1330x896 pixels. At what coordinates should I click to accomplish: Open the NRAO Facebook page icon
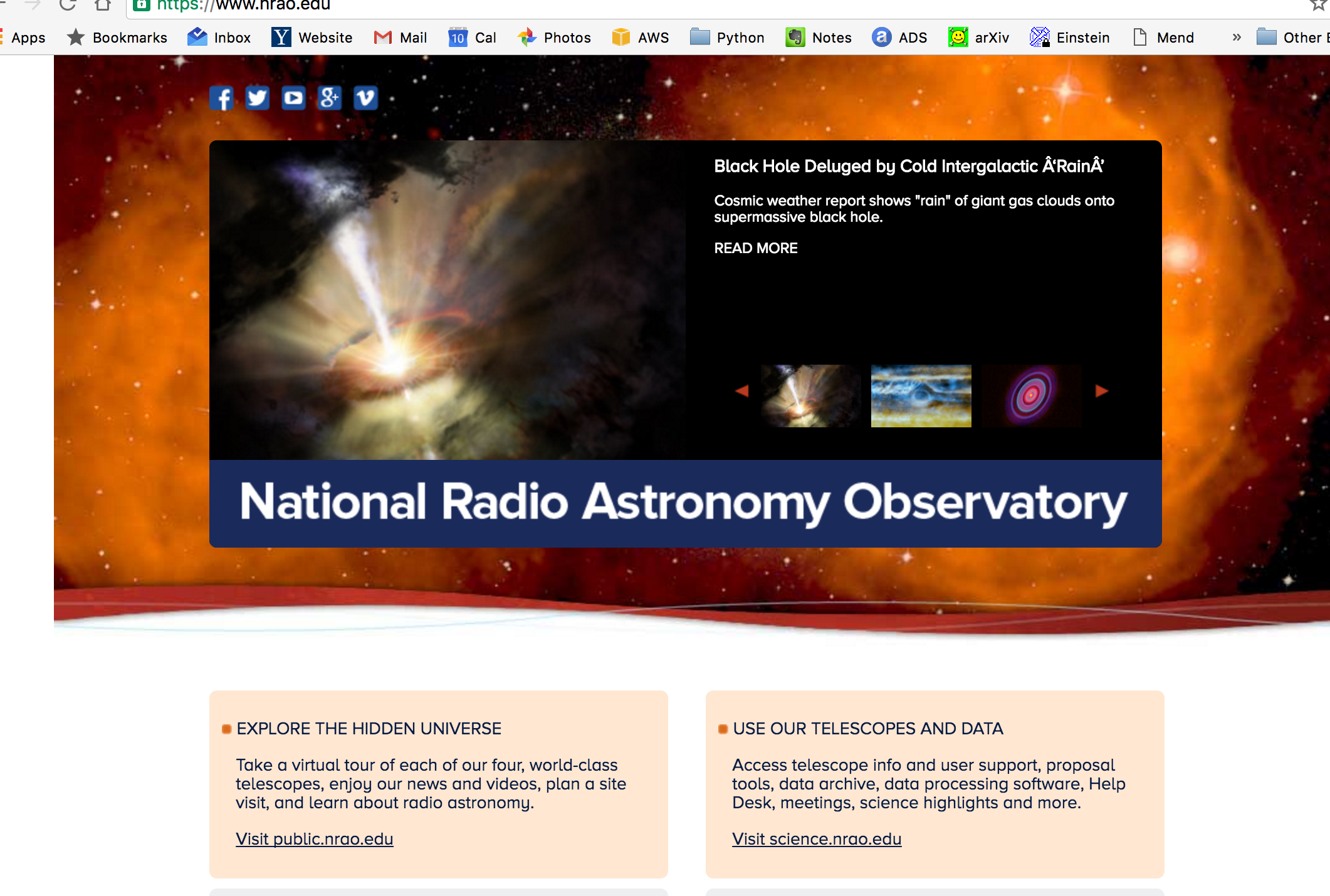(x=221, y=98)
